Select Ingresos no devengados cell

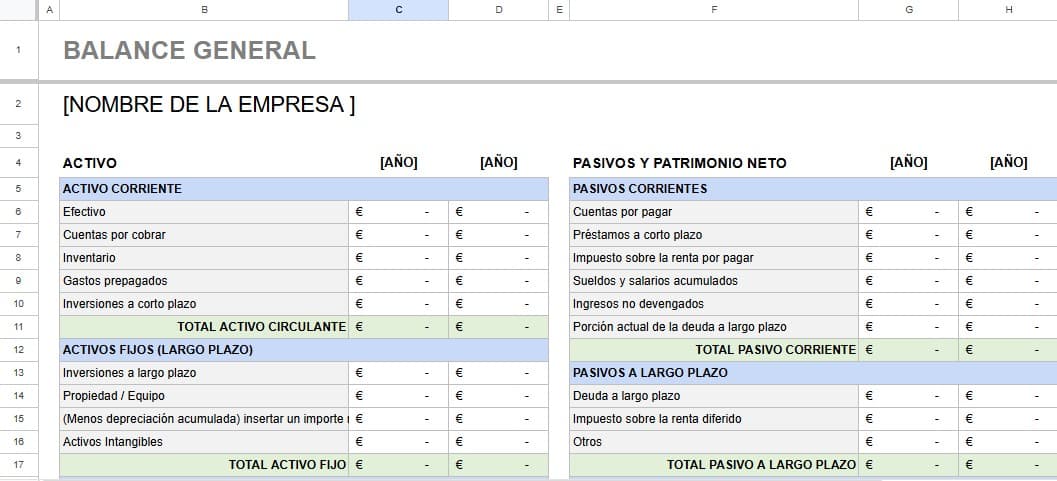click(x=714, y=304)
